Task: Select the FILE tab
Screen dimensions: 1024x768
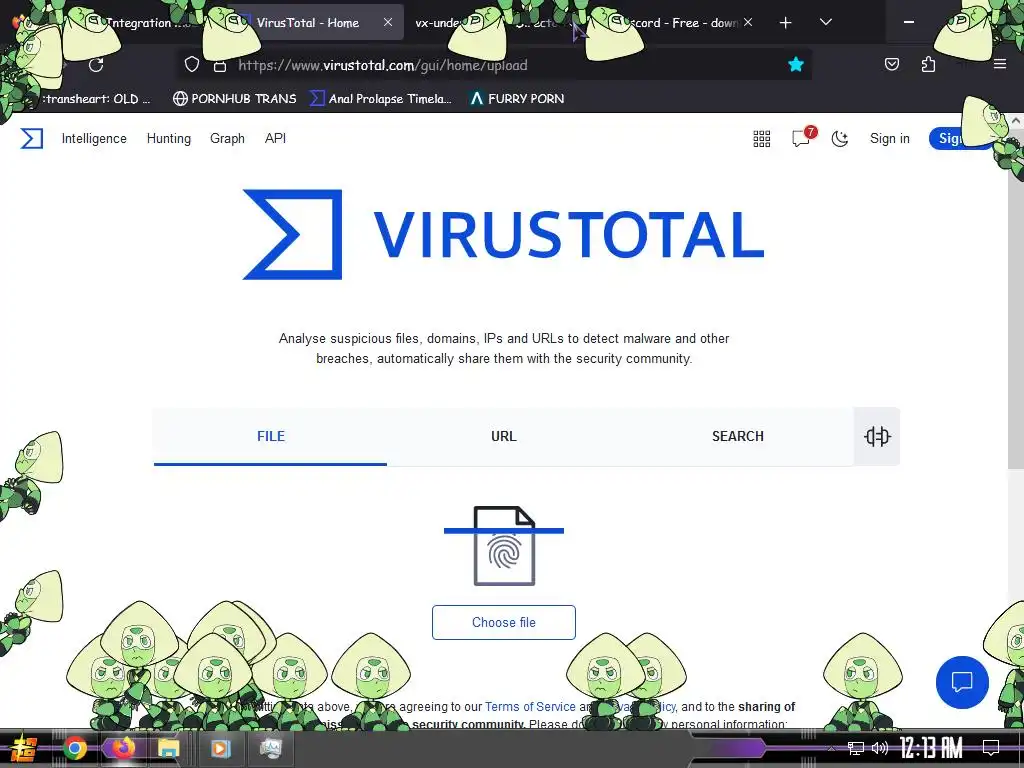Action: 270,436
